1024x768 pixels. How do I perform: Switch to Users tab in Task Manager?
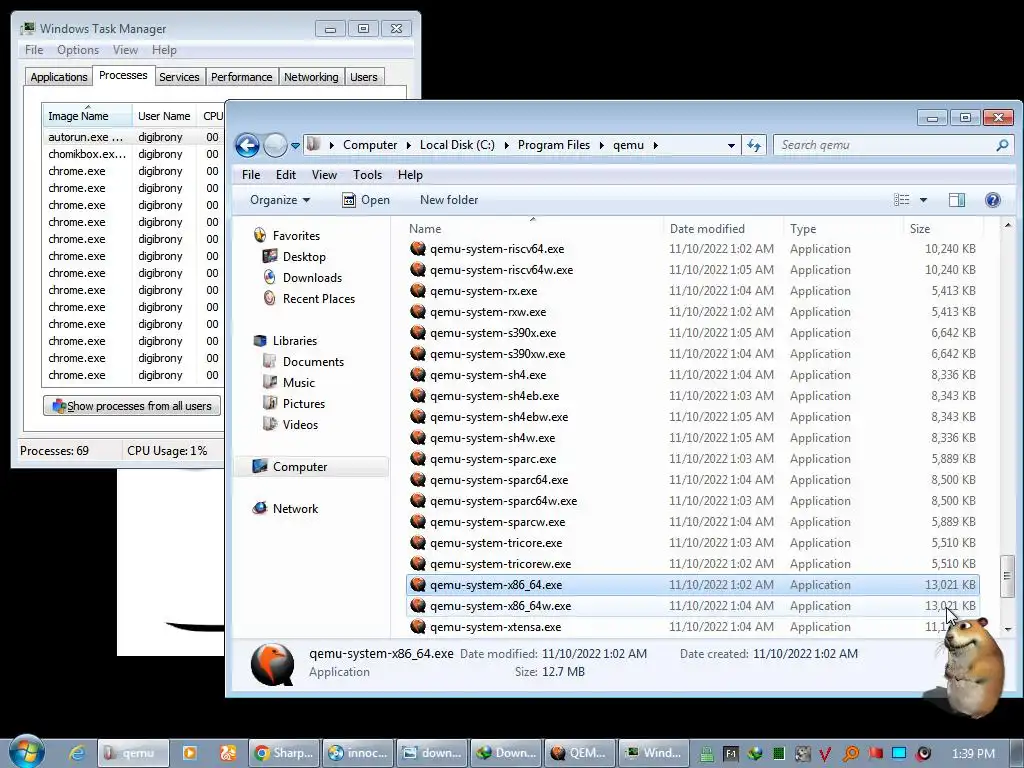[364, 77]
